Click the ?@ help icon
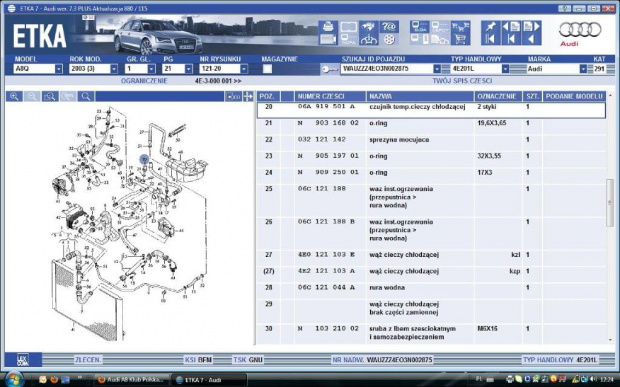 click(389, 26)
